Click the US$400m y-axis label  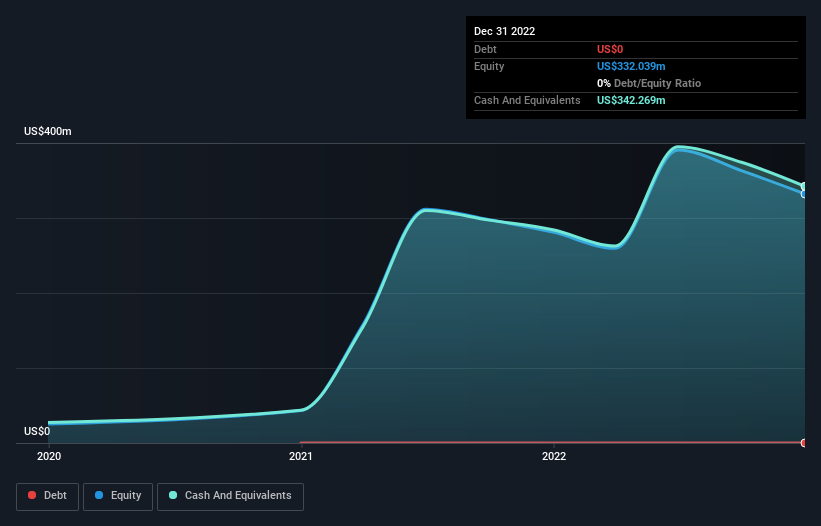pyautogui.click(x=48, y=131)
